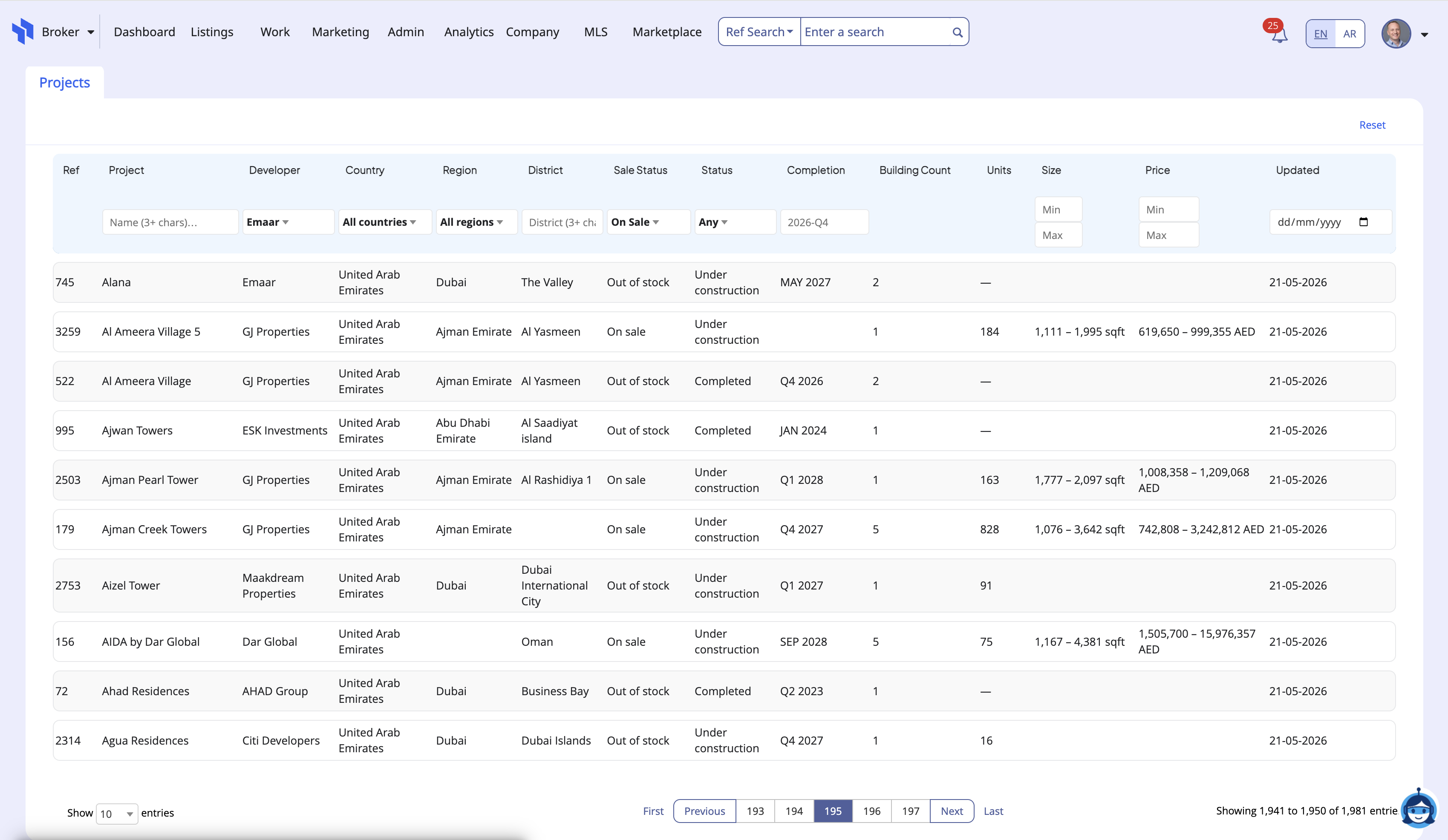
Task: Go to Last page
Action: click(x=993, y=811)
